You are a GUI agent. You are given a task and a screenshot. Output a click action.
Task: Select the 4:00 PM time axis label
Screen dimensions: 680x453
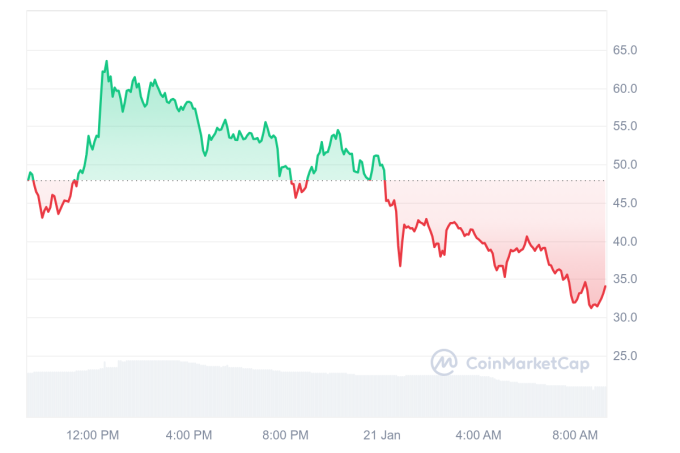(x=189, y=435)
